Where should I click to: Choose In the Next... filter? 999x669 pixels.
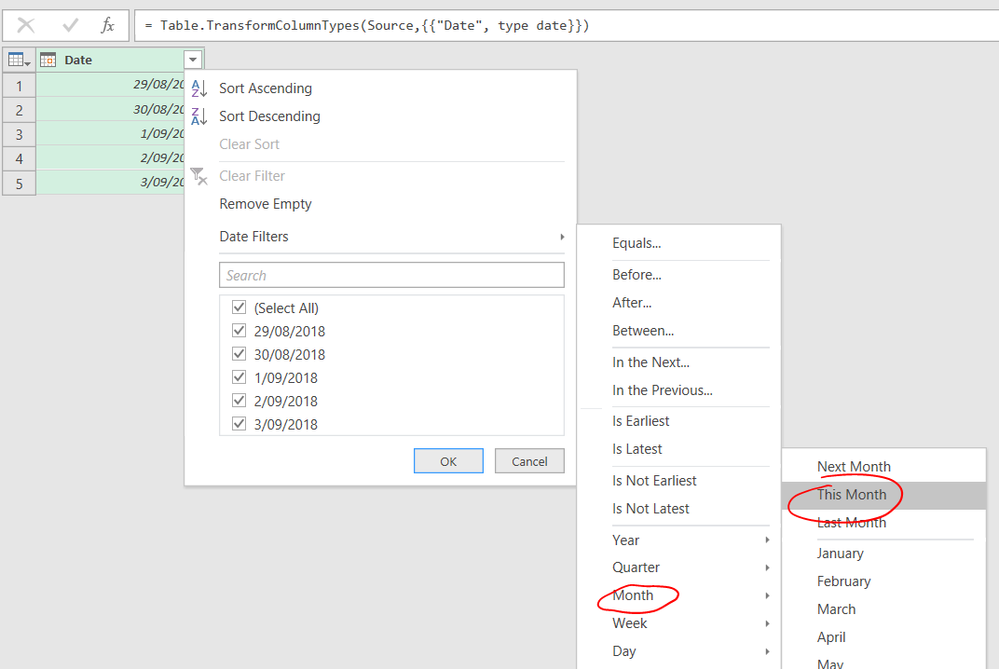tap(651, 363)
